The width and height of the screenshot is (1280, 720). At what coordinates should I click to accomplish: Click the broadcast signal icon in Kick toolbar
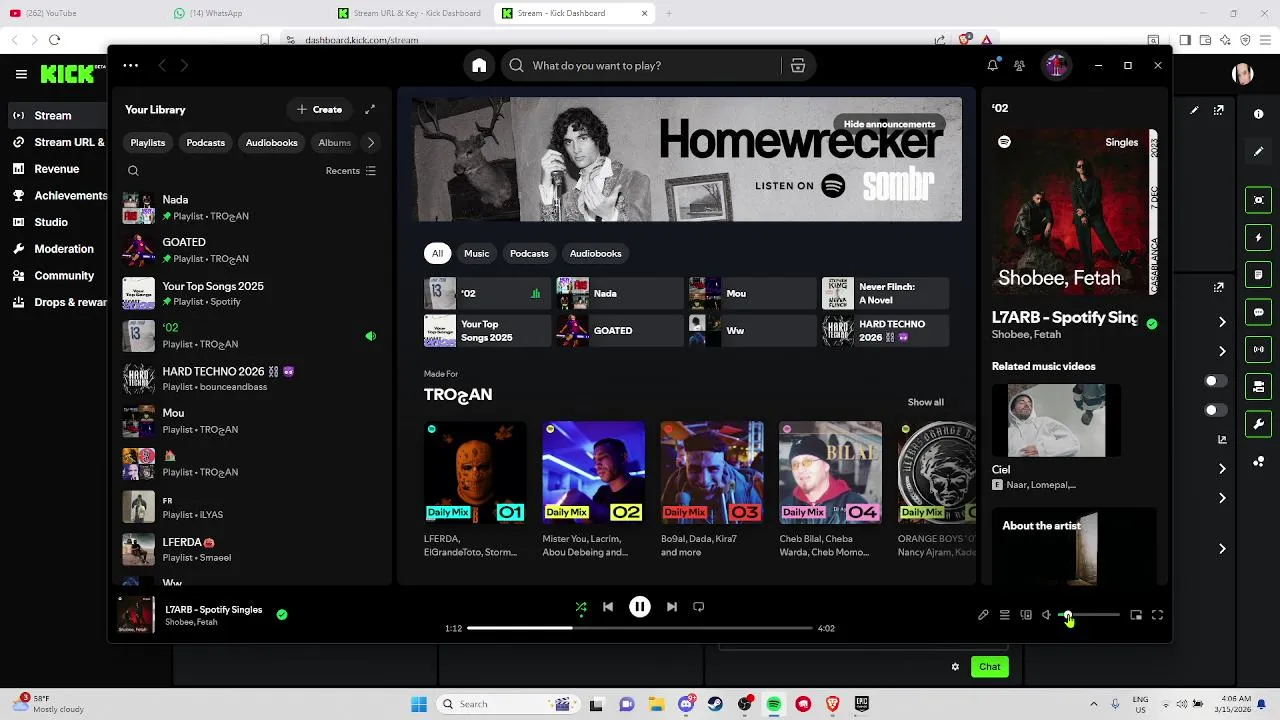tap(1259, 349)
